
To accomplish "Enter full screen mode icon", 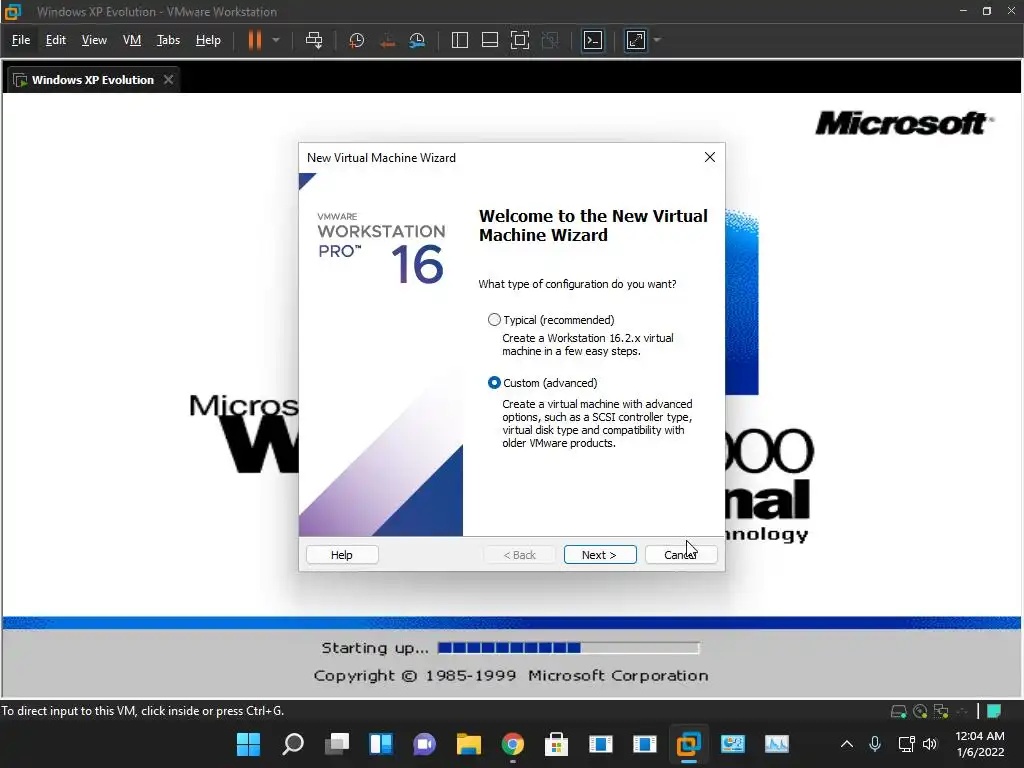I will [x=520, y=40].
